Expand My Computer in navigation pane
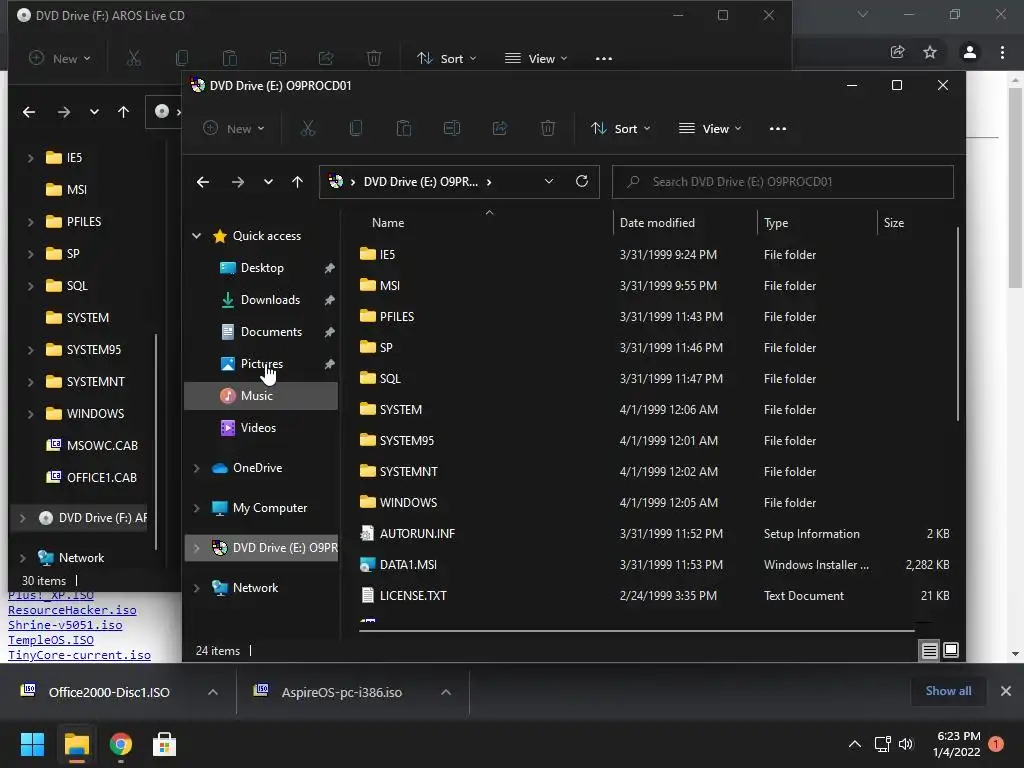 click(196, 508)
